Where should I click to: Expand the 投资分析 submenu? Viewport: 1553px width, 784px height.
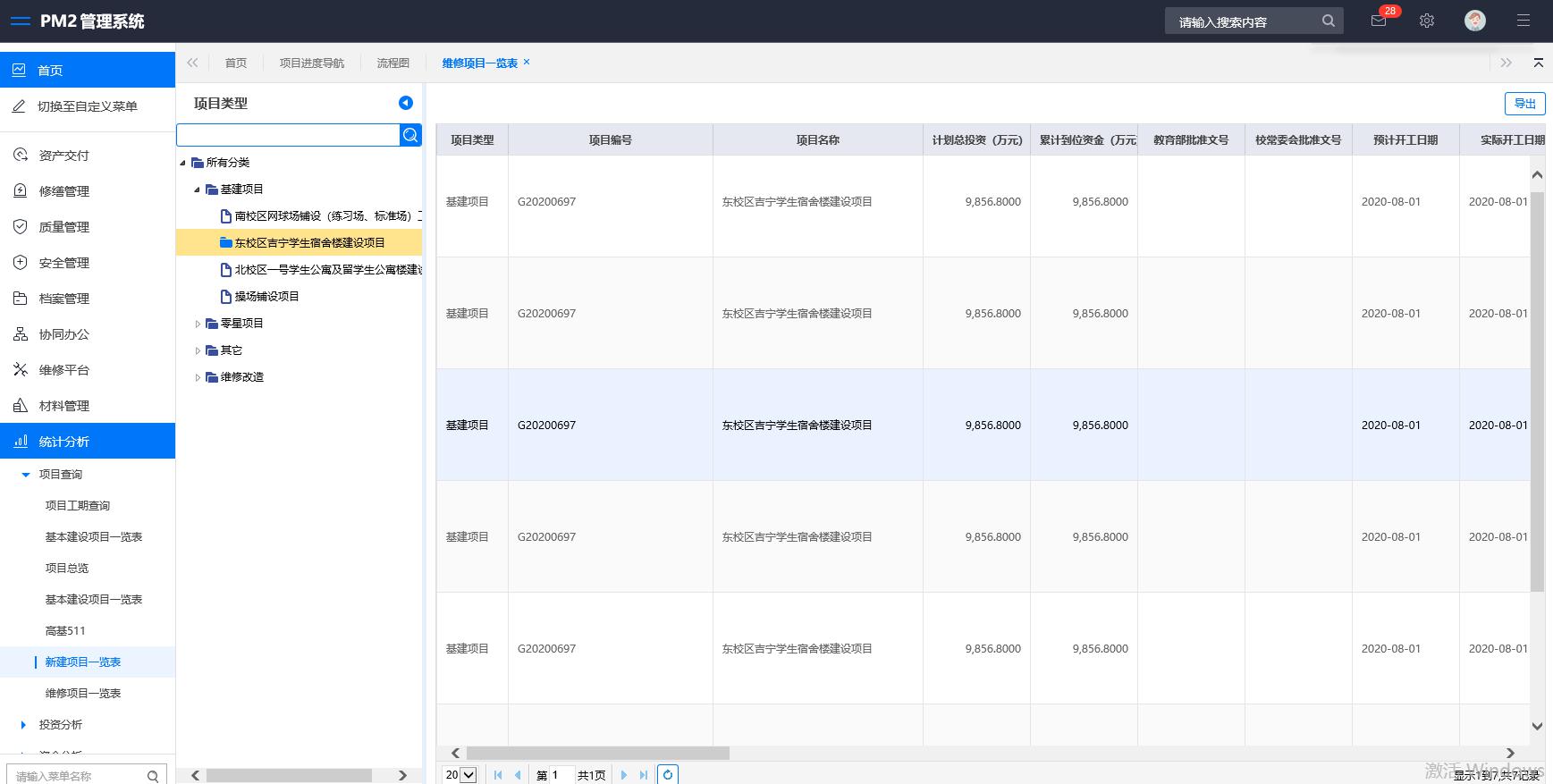click(60, 725)
